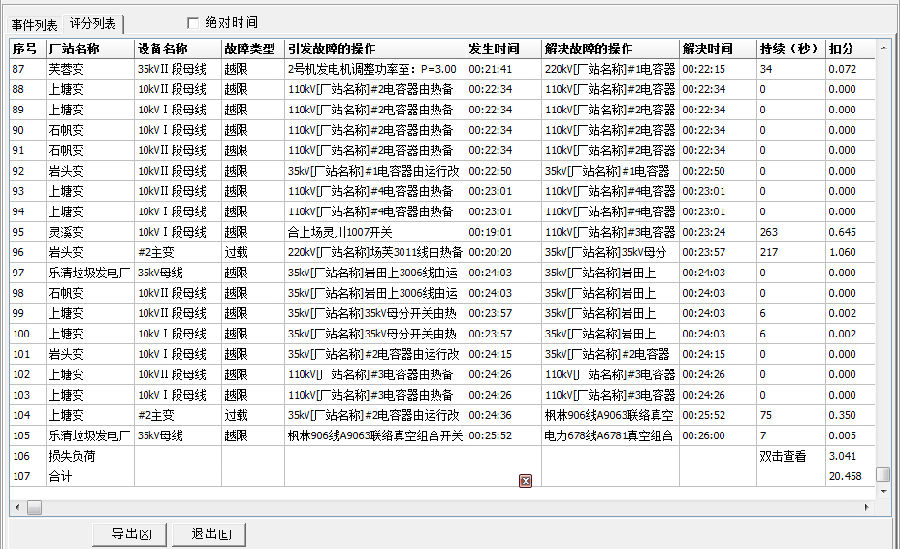Click the horizontal scrollbar right arrow
Viewport: 900px width, 549px height.
pyautogui.click(x=866, y=507)
